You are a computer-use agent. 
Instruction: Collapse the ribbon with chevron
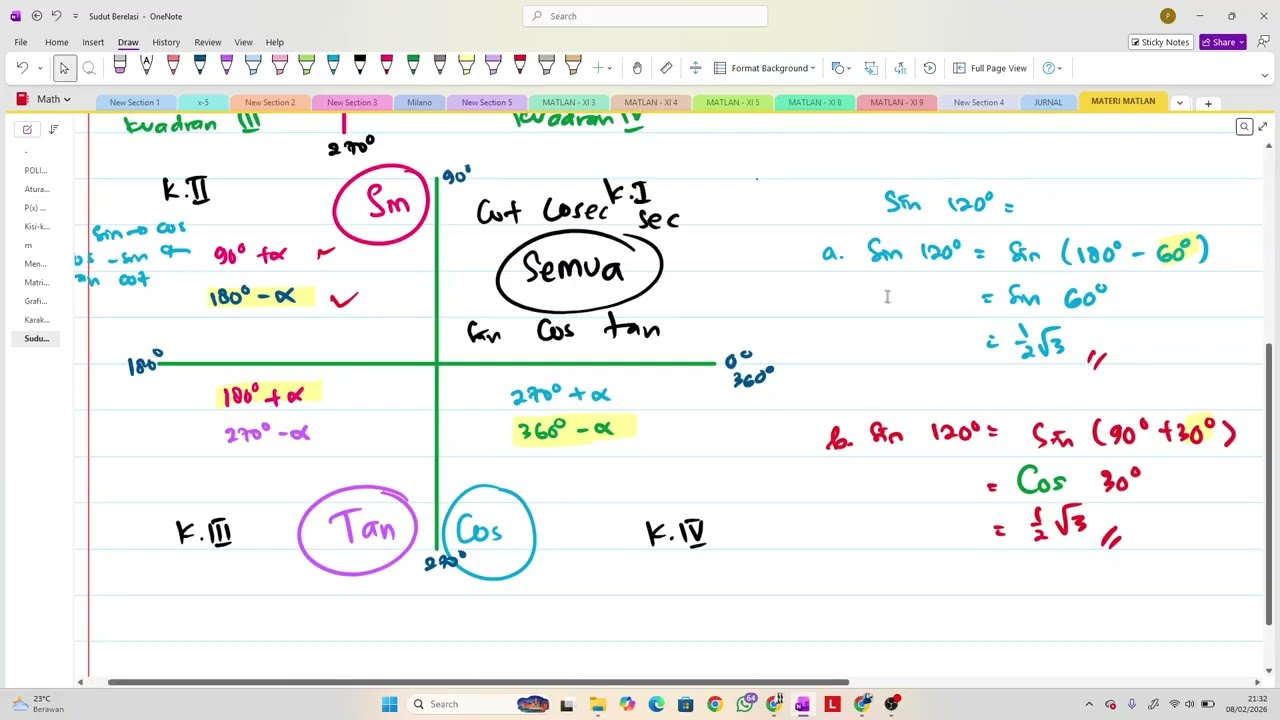point(1264,76)
